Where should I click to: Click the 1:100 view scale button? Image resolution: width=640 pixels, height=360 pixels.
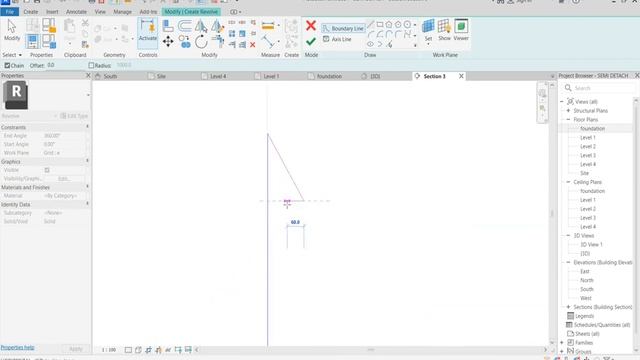click(x=109, y=350)
